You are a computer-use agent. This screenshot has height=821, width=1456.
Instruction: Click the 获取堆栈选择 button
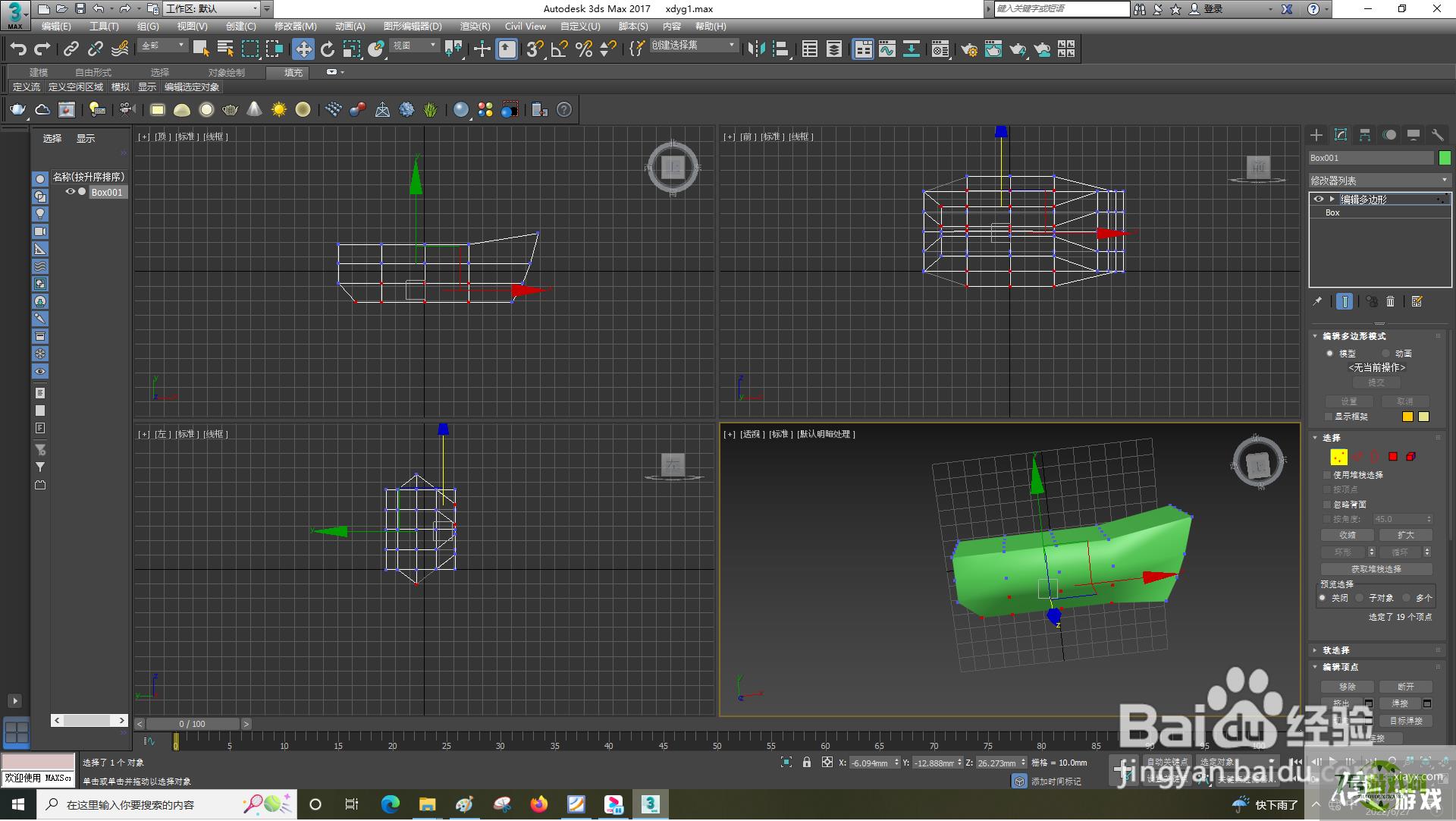click(1376, 569)
